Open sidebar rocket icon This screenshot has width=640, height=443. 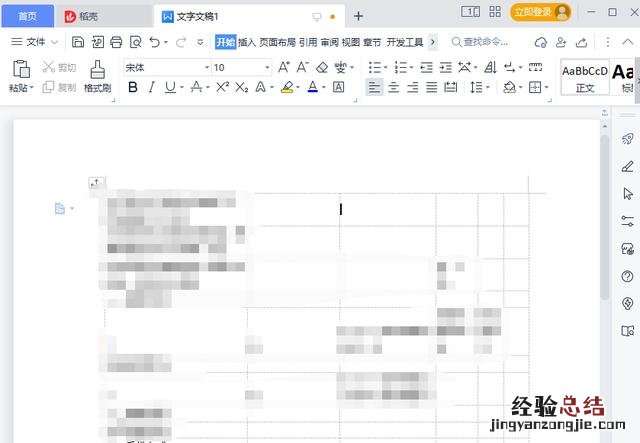627,138
